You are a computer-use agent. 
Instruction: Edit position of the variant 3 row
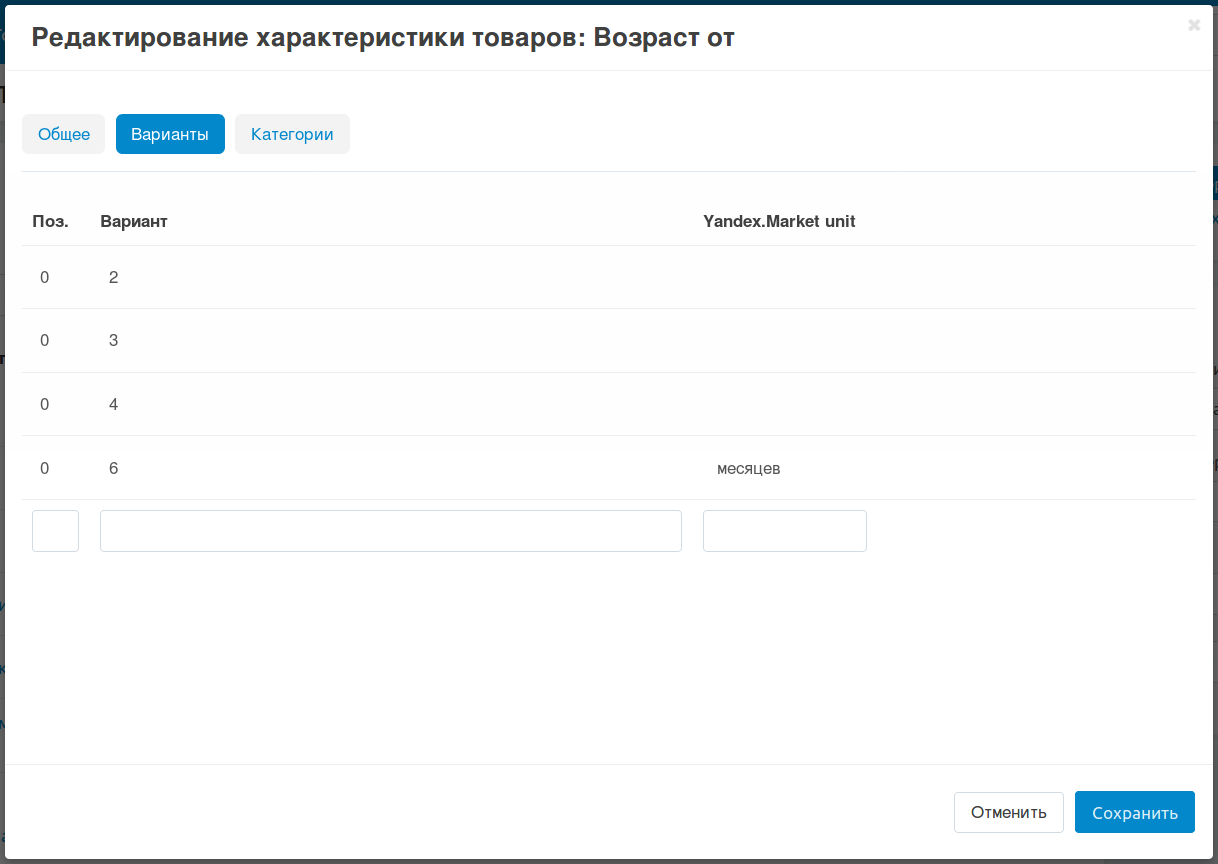[45, 340]
